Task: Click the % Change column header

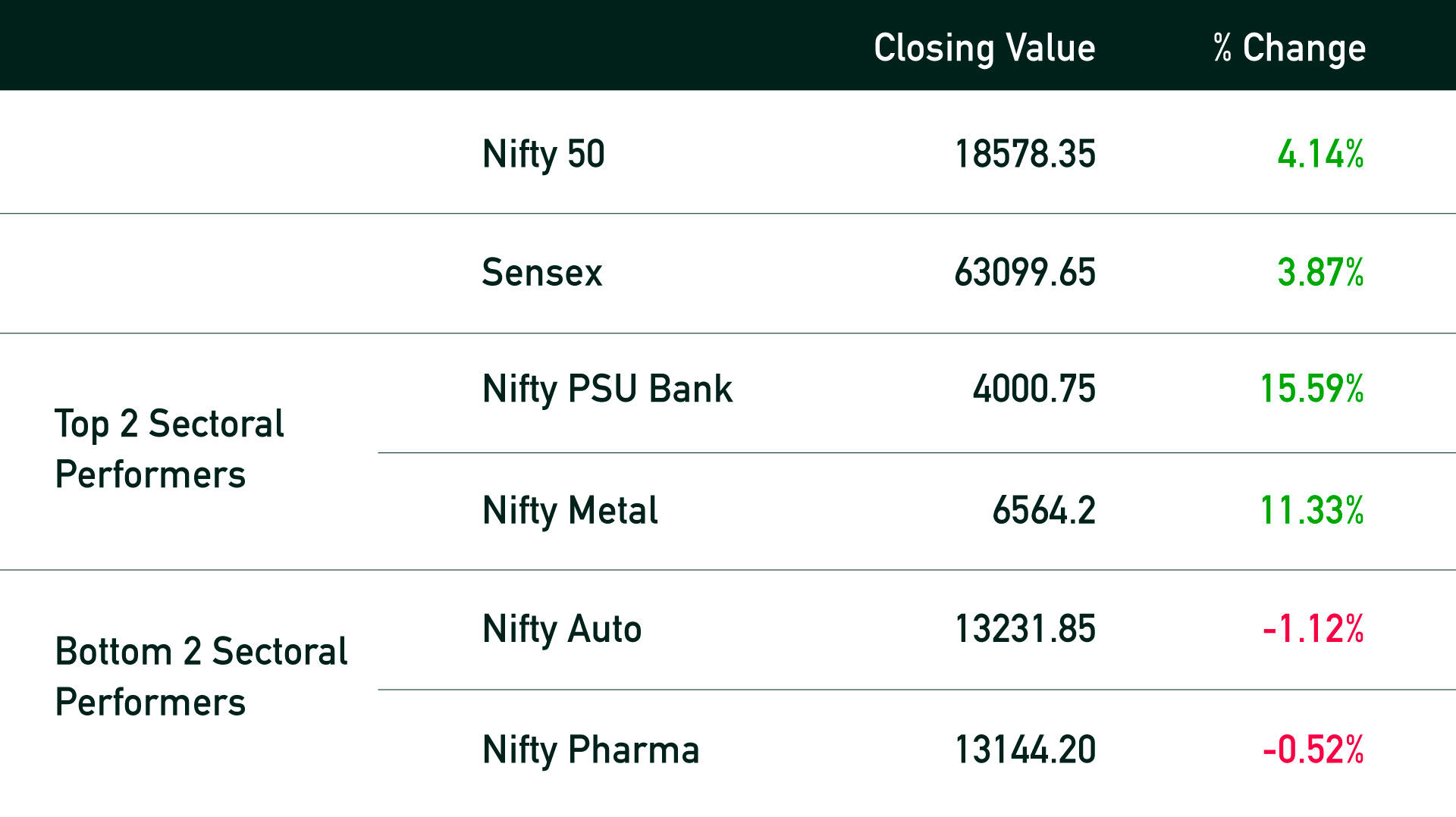Action: (x=1289, y=49)
